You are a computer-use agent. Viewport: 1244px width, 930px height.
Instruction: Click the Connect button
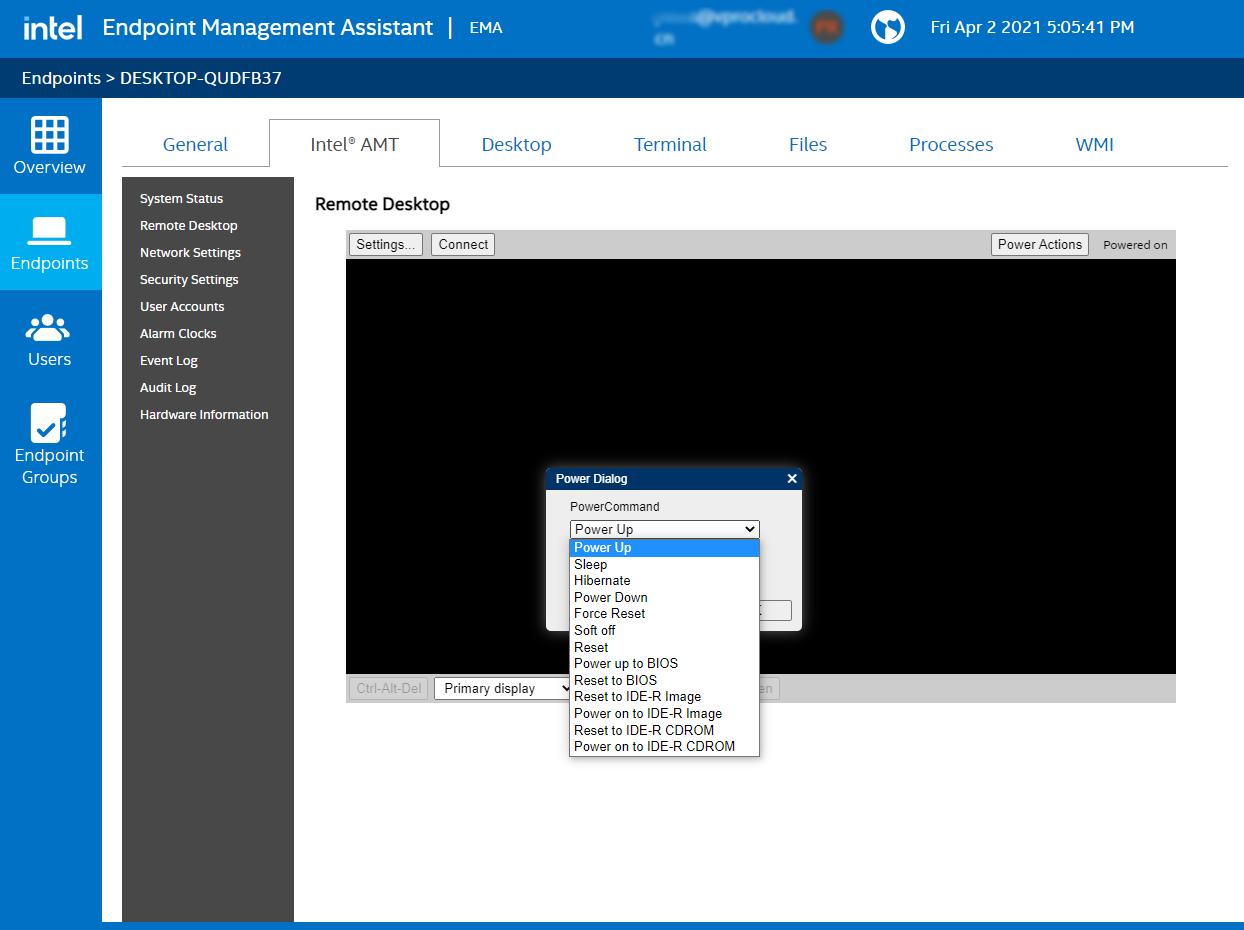click(463, 244)
